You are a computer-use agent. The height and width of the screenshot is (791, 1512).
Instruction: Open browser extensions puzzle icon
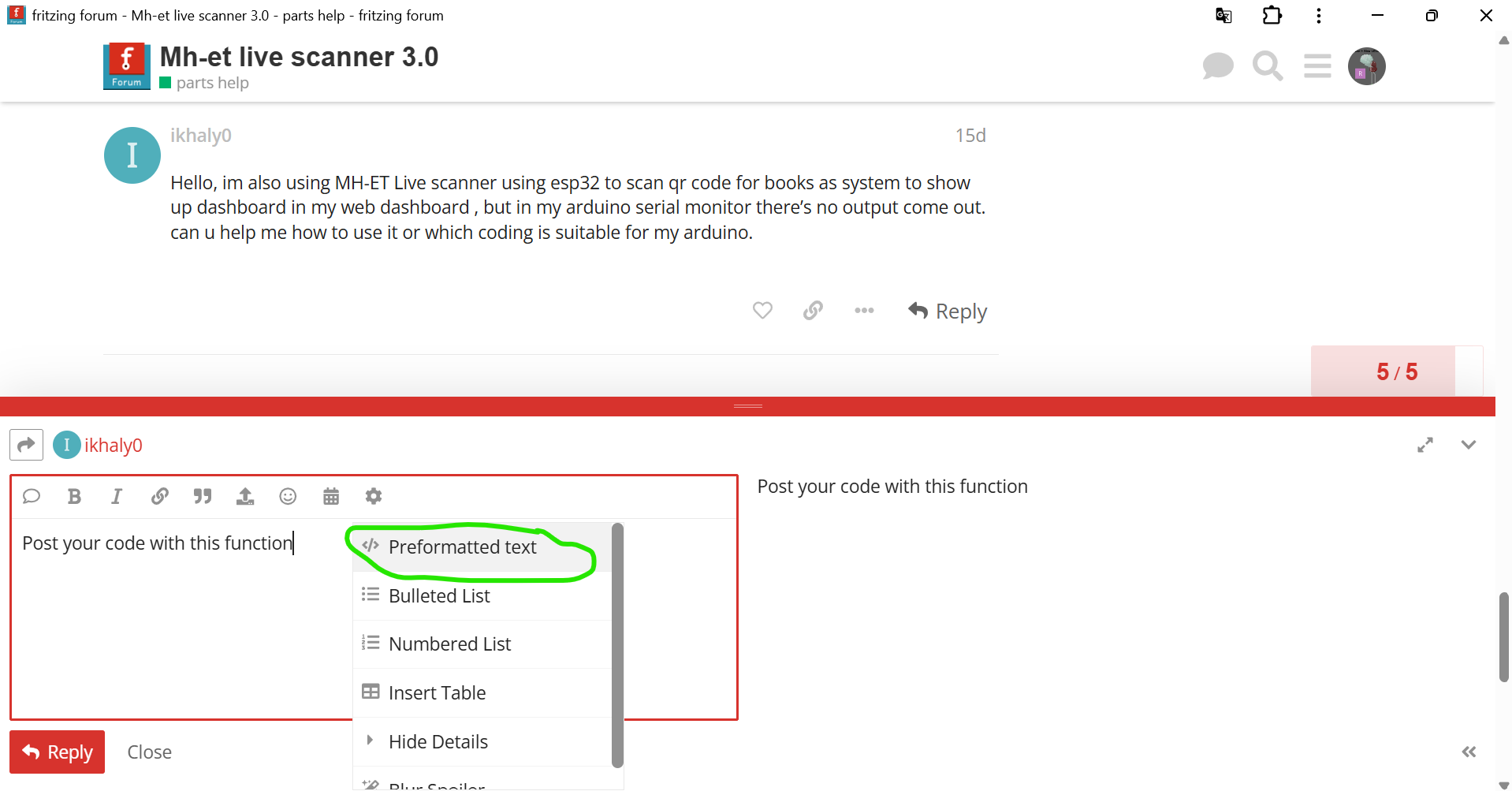point(1272,16)
